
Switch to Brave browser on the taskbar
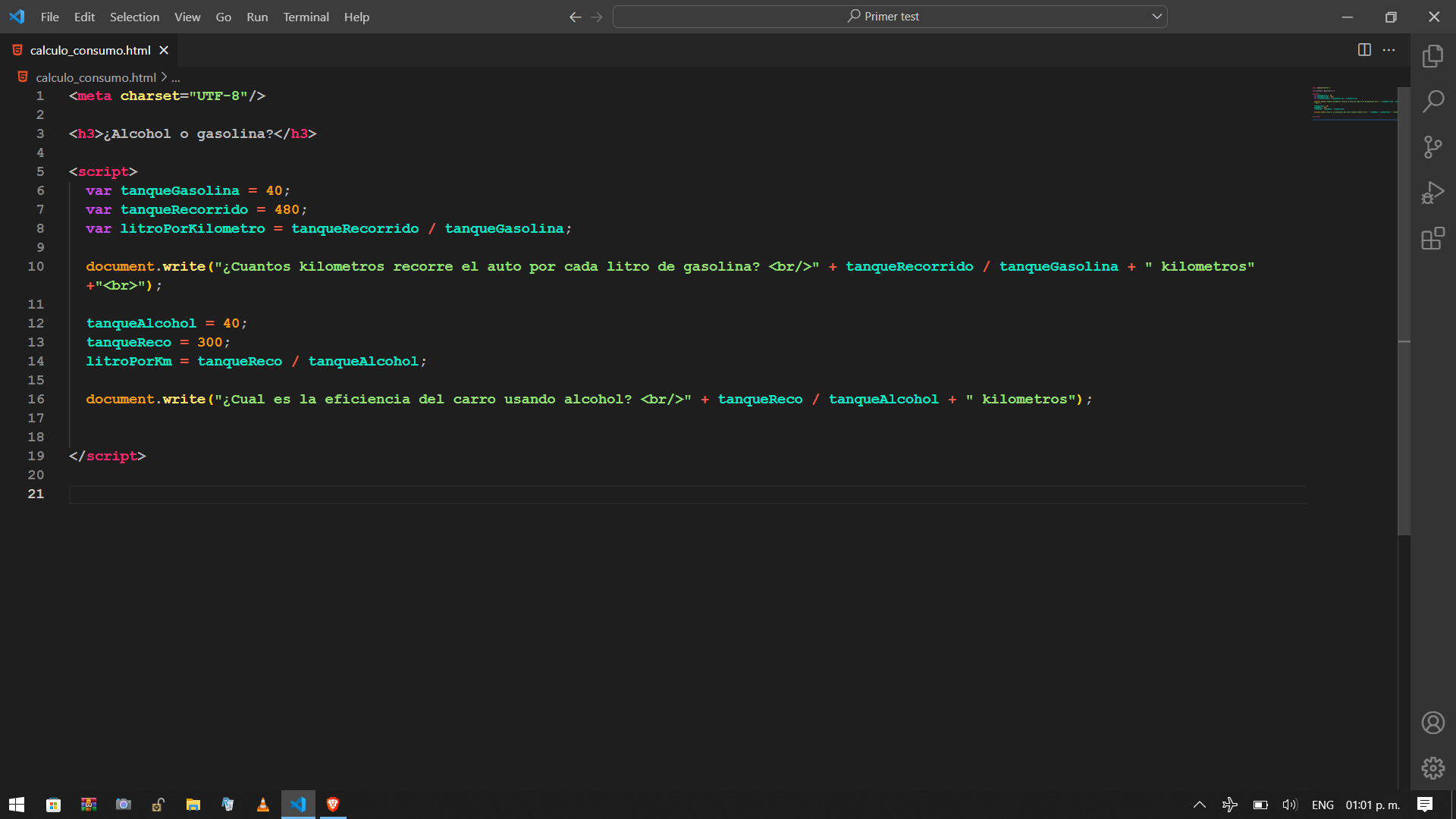(333, 805)
